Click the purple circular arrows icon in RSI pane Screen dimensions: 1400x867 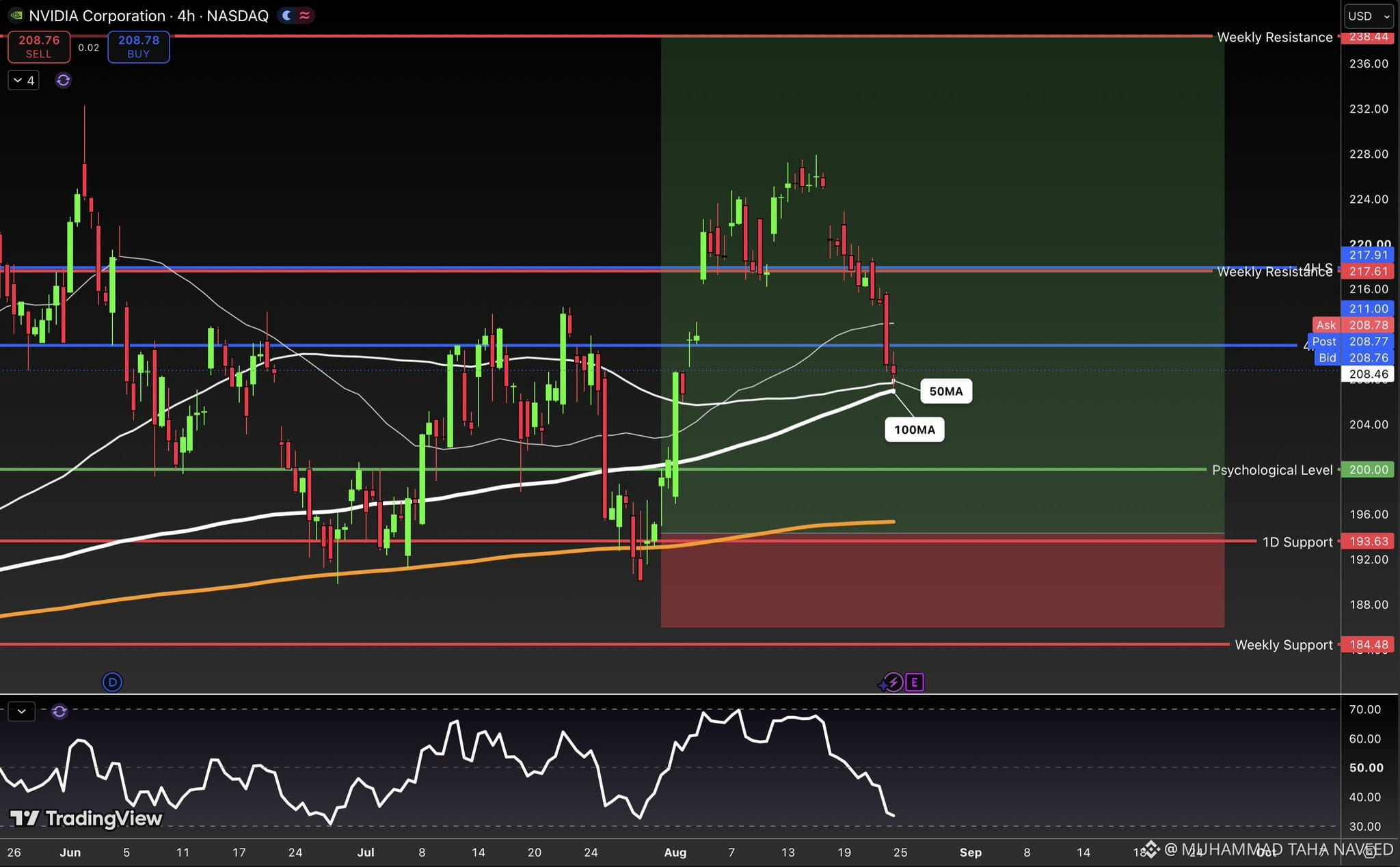pyautogui.click(x=59, y=712)
